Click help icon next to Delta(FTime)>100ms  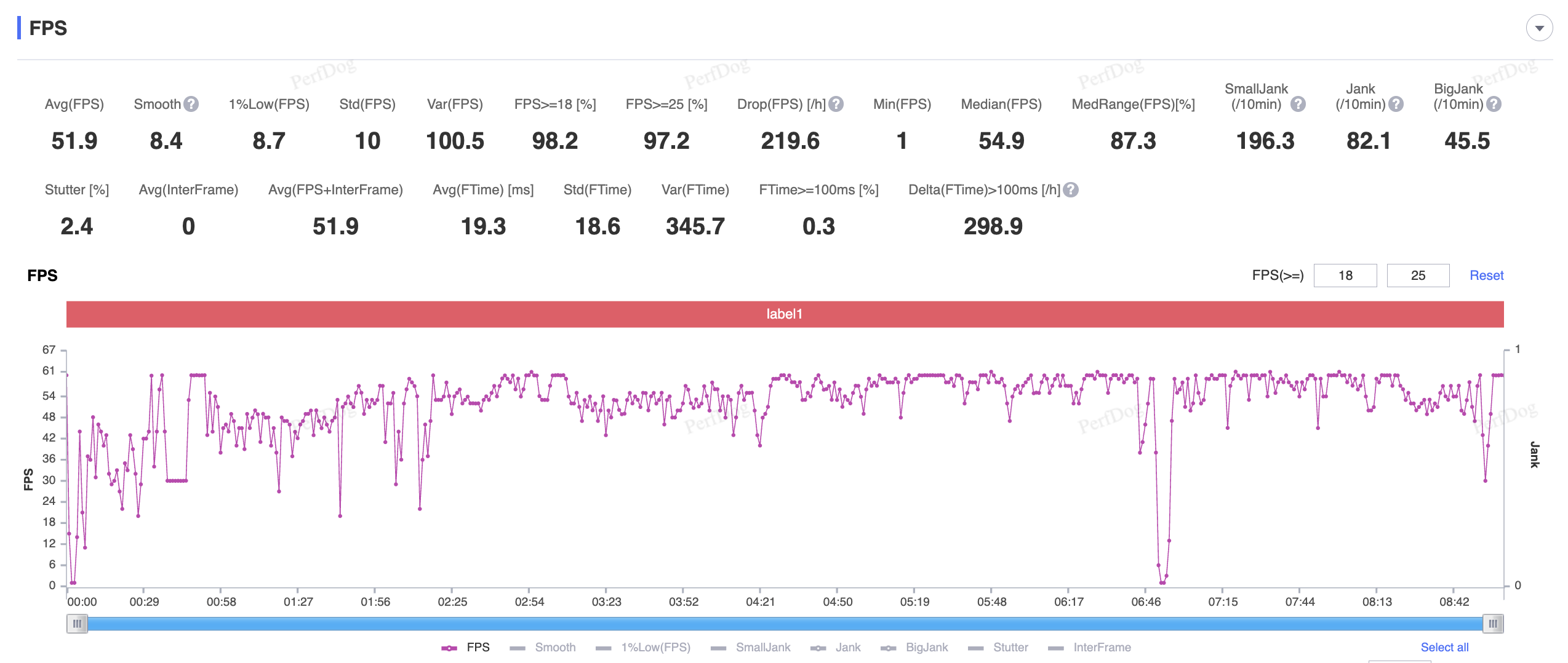1071,189
